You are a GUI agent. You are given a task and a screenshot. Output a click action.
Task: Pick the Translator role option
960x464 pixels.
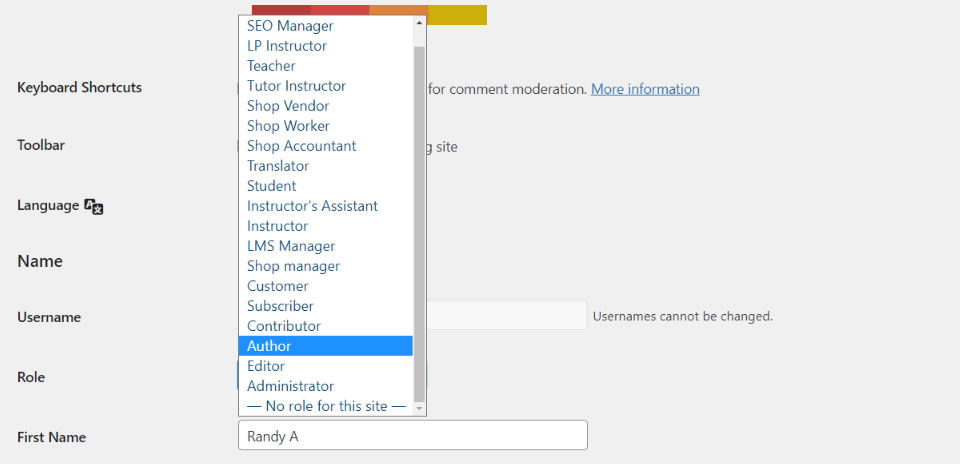tap(278, 166)
